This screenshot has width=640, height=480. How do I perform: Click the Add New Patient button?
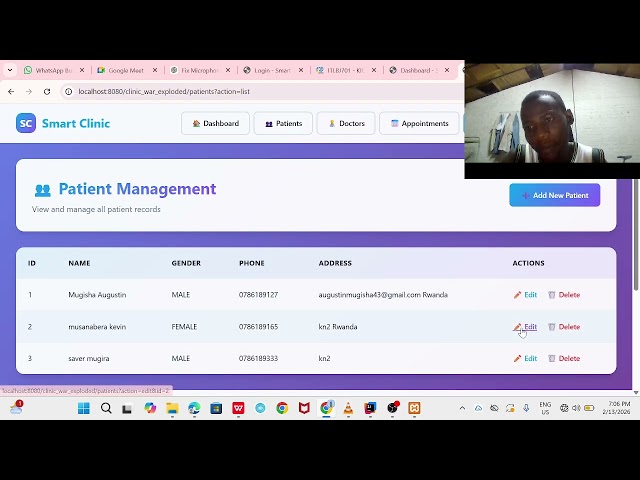coord(555,195)
